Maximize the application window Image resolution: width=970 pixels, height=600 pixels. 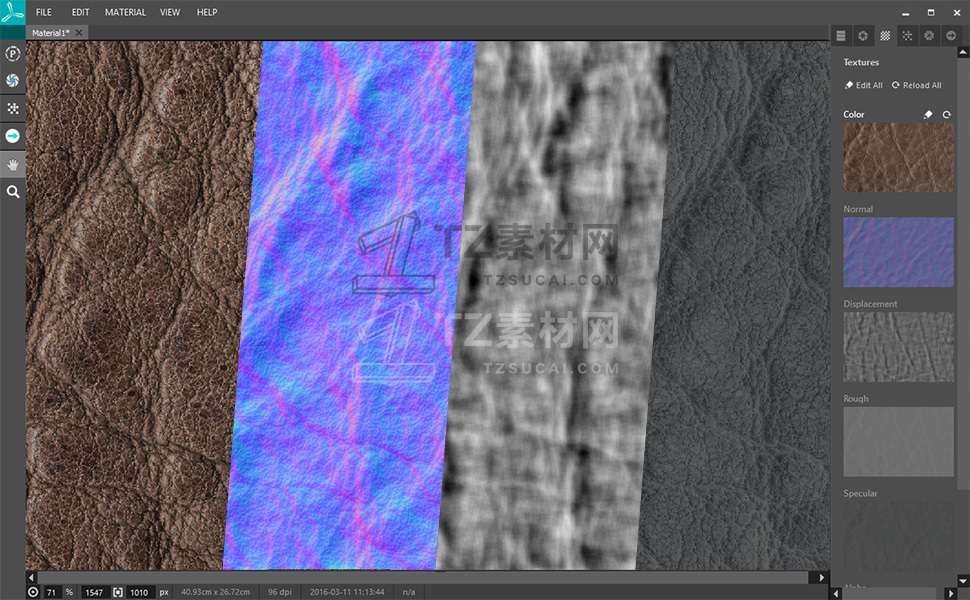[931, 12]
